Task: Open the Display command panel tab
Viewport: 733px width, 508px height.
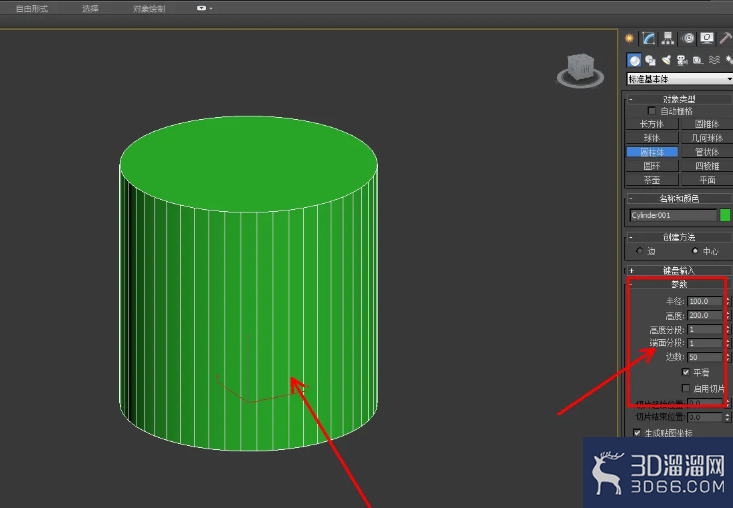Action: pos(707,38)
